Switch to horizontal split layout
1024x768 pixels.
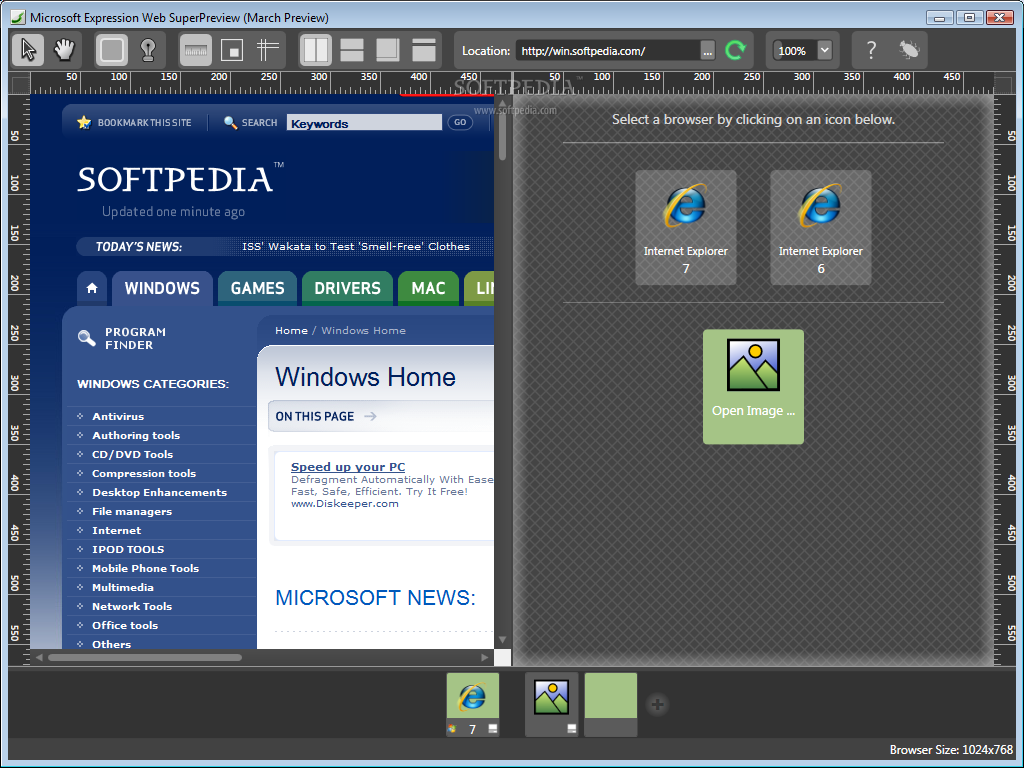click(352, 50)
